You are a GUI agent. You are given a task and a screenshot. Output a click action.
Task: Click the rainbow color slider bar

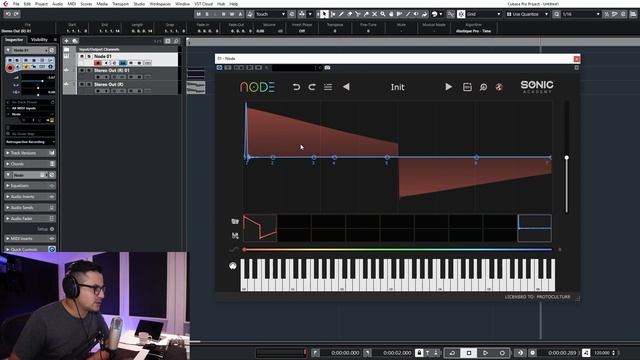[x=398, y=249]
